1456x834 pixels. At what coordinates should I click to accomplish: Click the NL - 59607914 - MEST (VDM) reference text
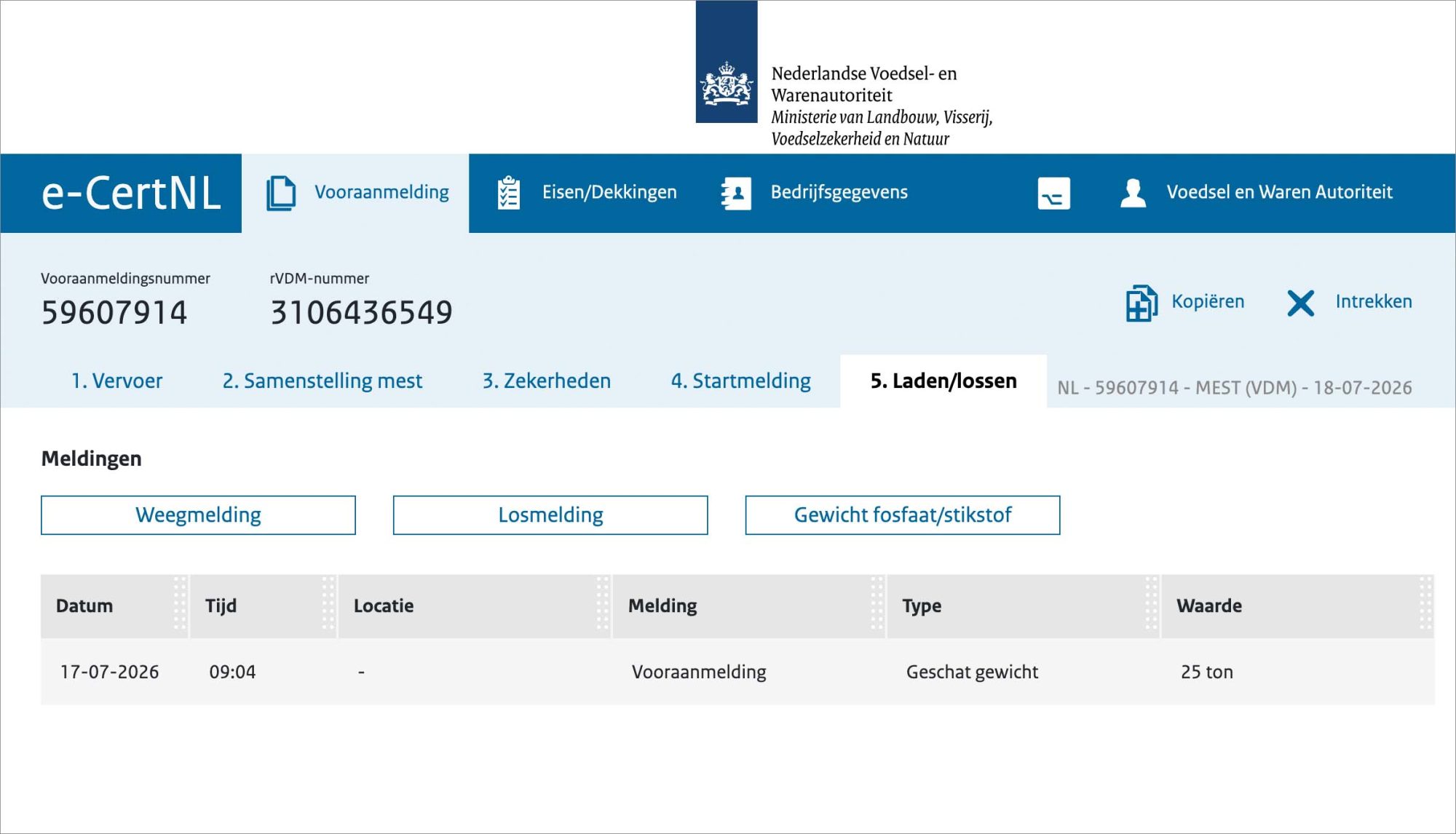(x=1235, y=388)
